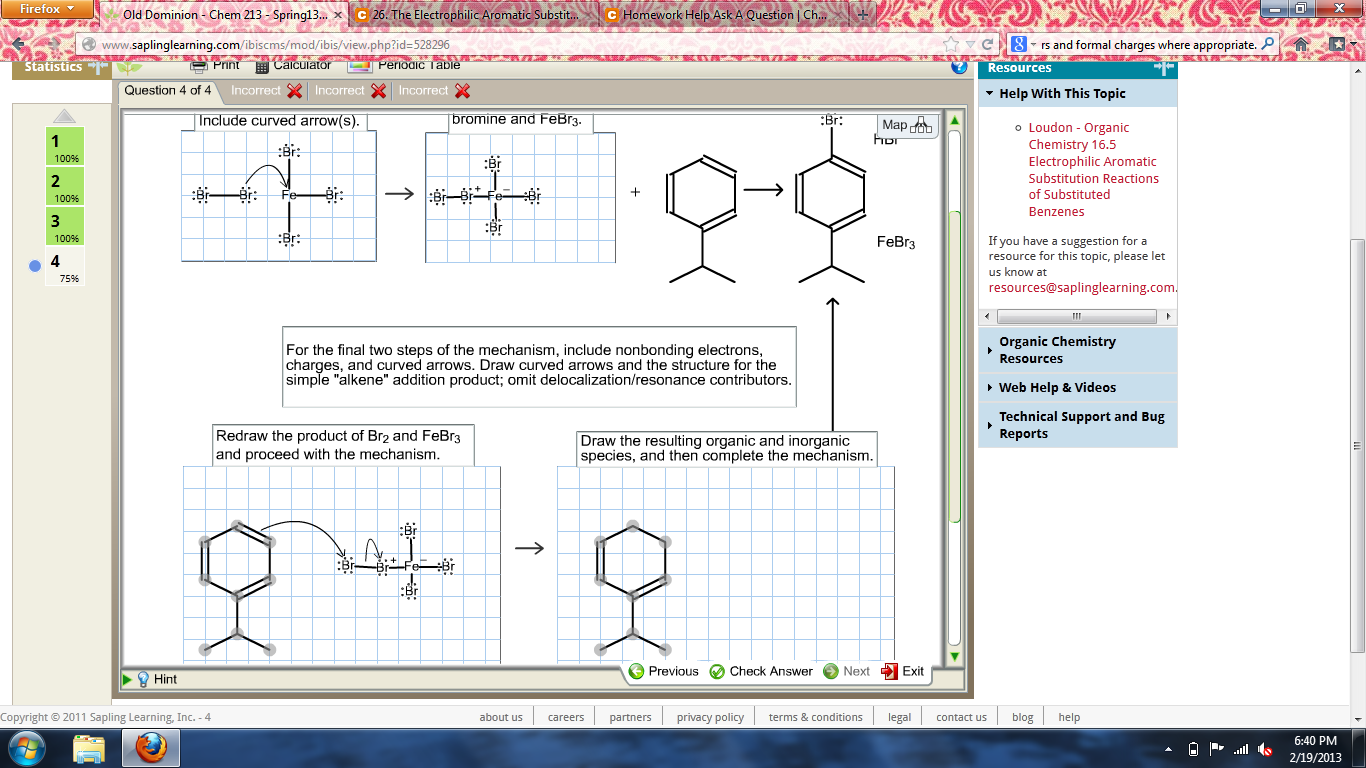Open the about us footer link
Screen dimensions: 1366x768
(x=501, y=717)
